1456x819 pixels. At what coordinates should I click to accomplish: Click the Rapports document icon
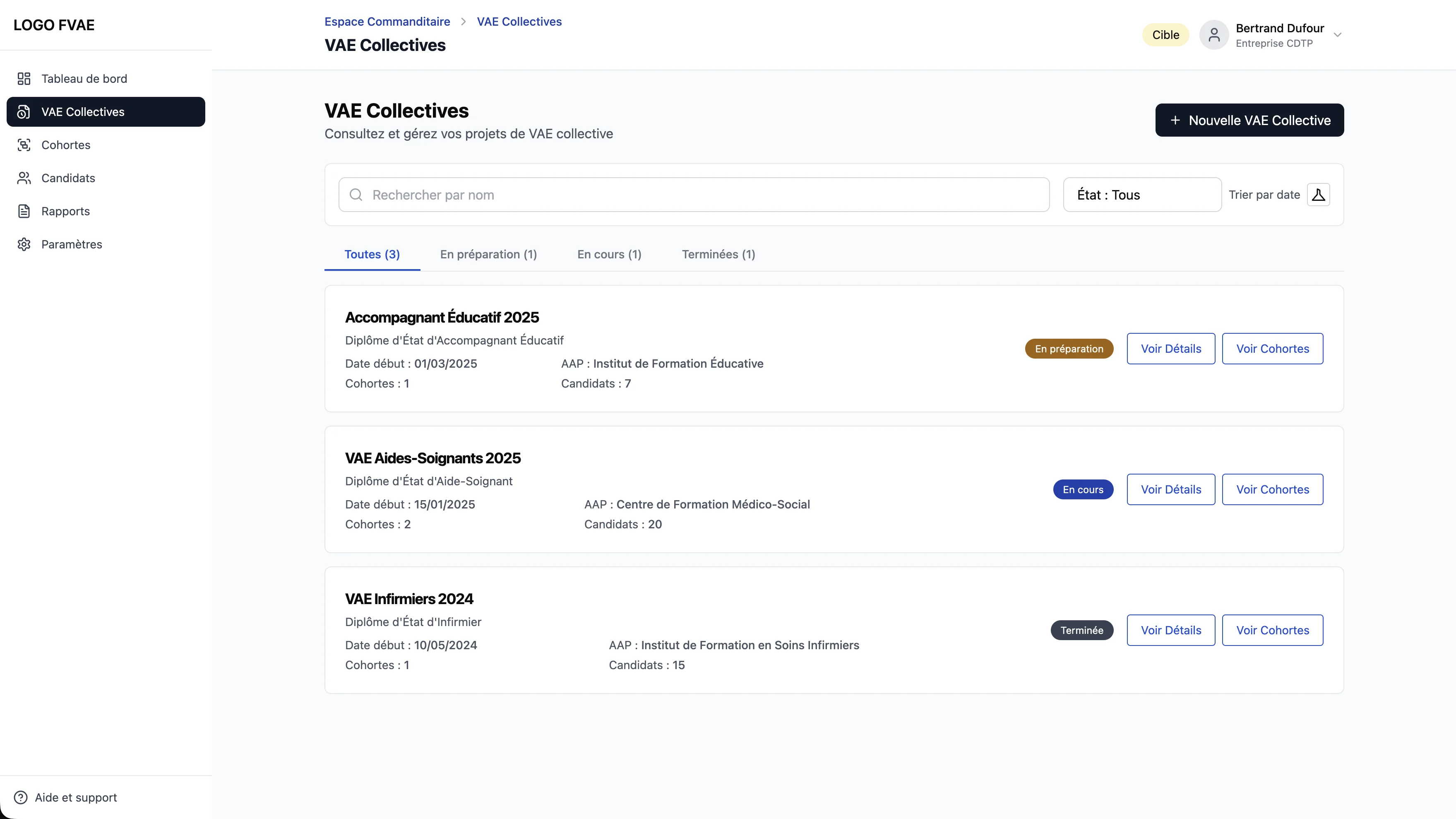tap(24, 211)
